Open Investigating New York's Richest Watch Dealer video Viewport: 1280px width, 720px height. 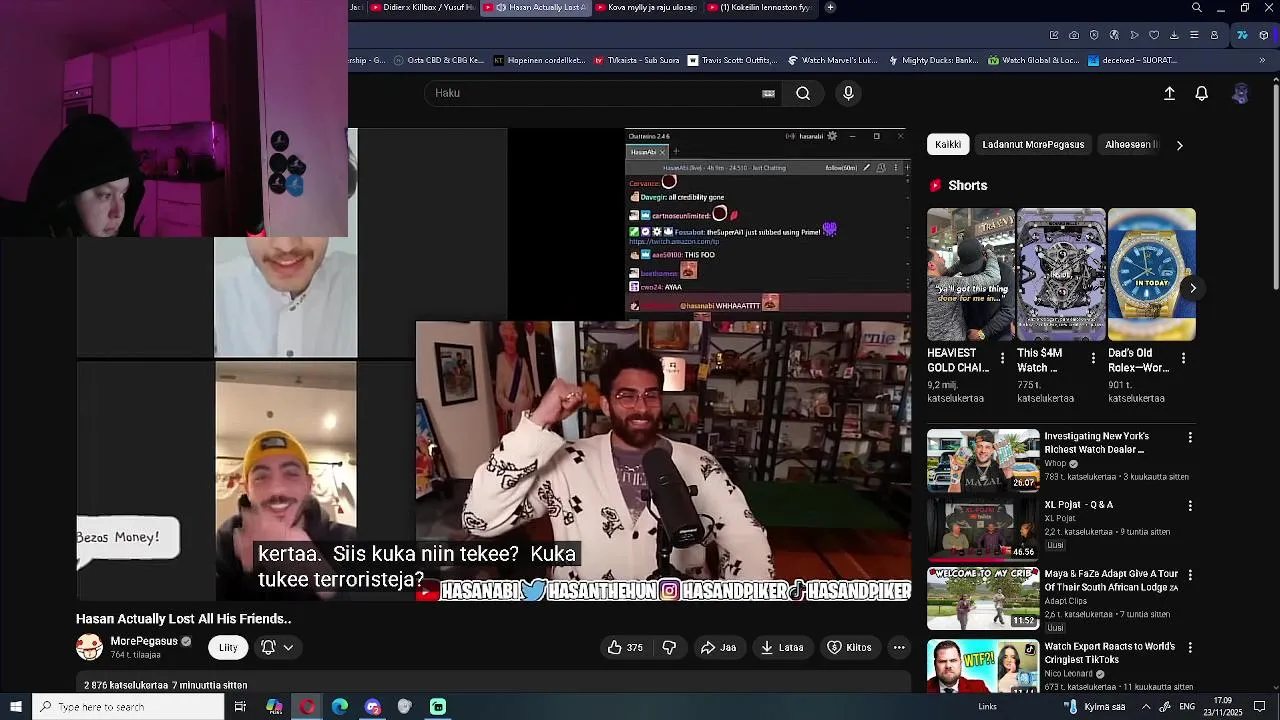[983, 461]
